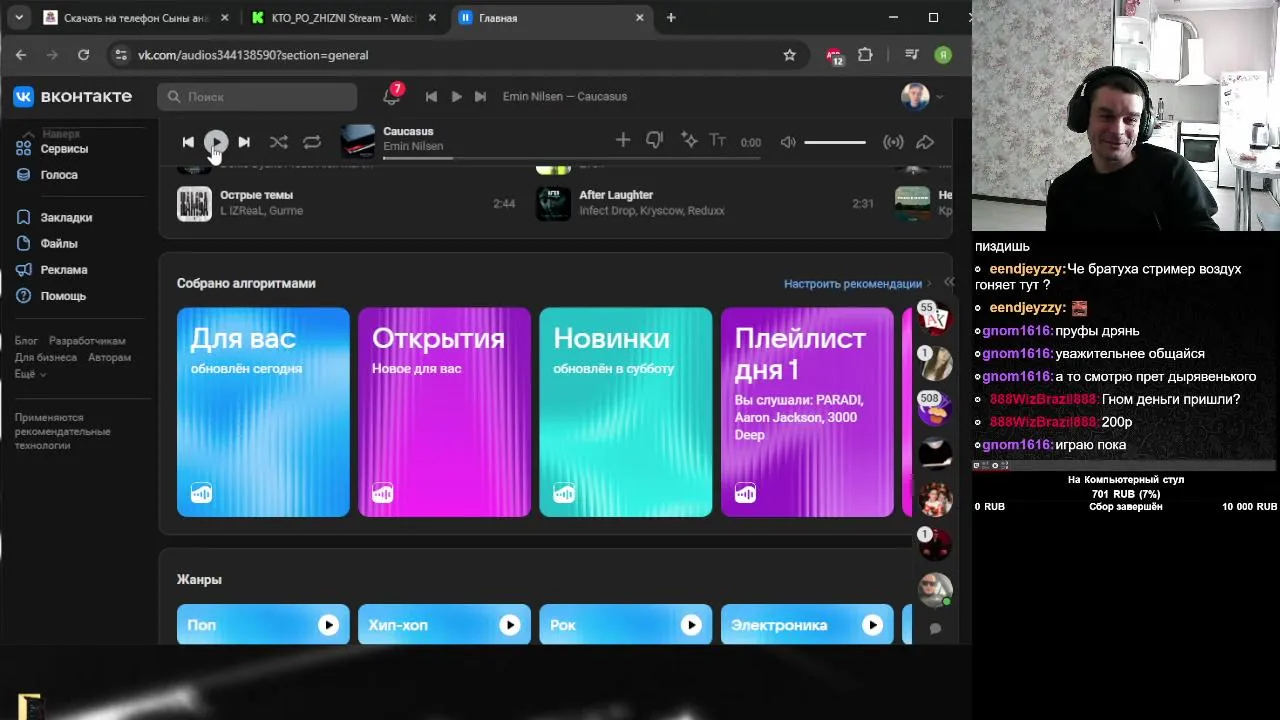Click play in top header mini-player

[x=456, y=96]
